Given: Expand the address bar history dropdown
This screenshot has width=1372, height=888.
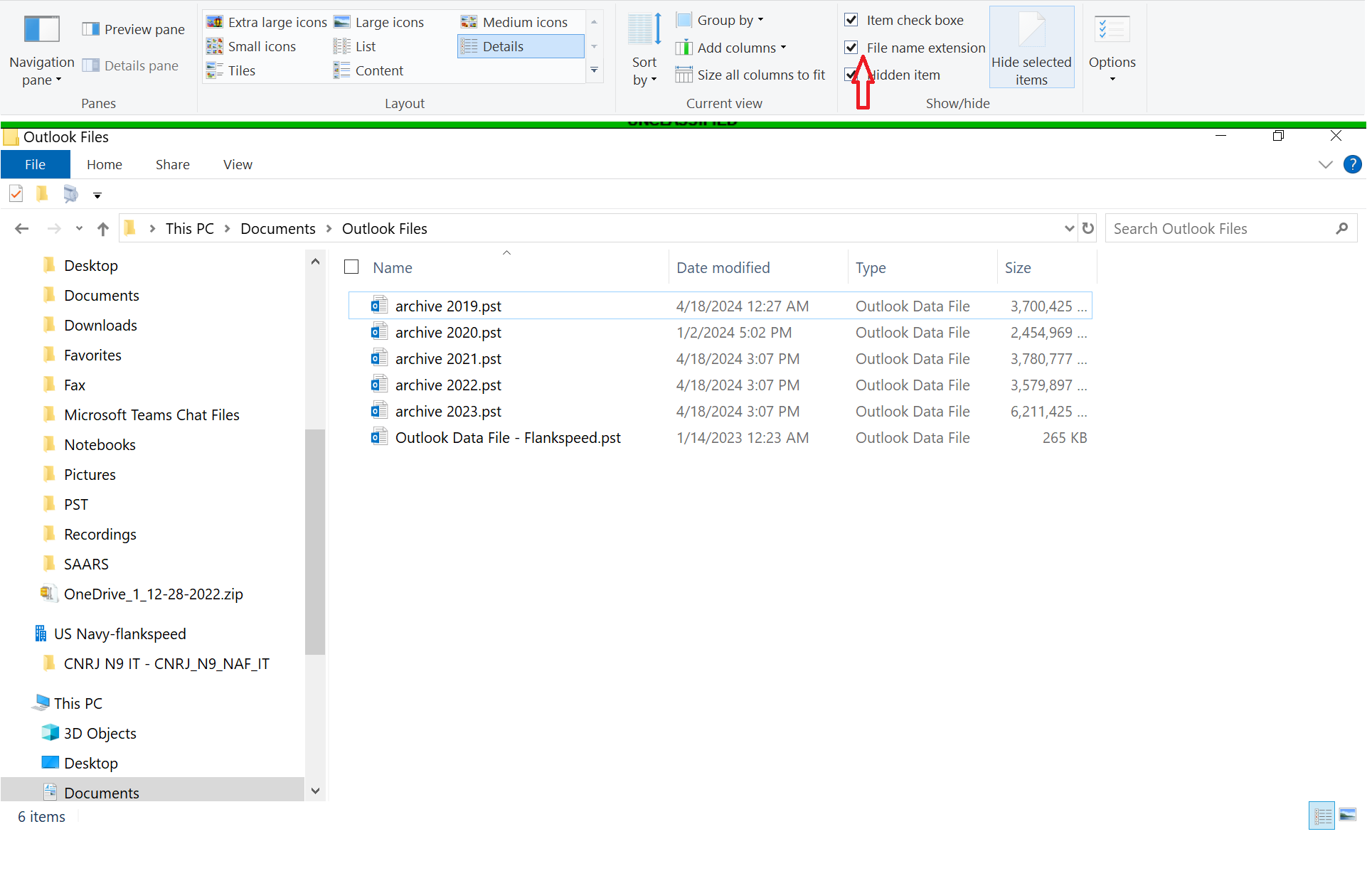Looking at the screenshot, I should click(1068, 228).
